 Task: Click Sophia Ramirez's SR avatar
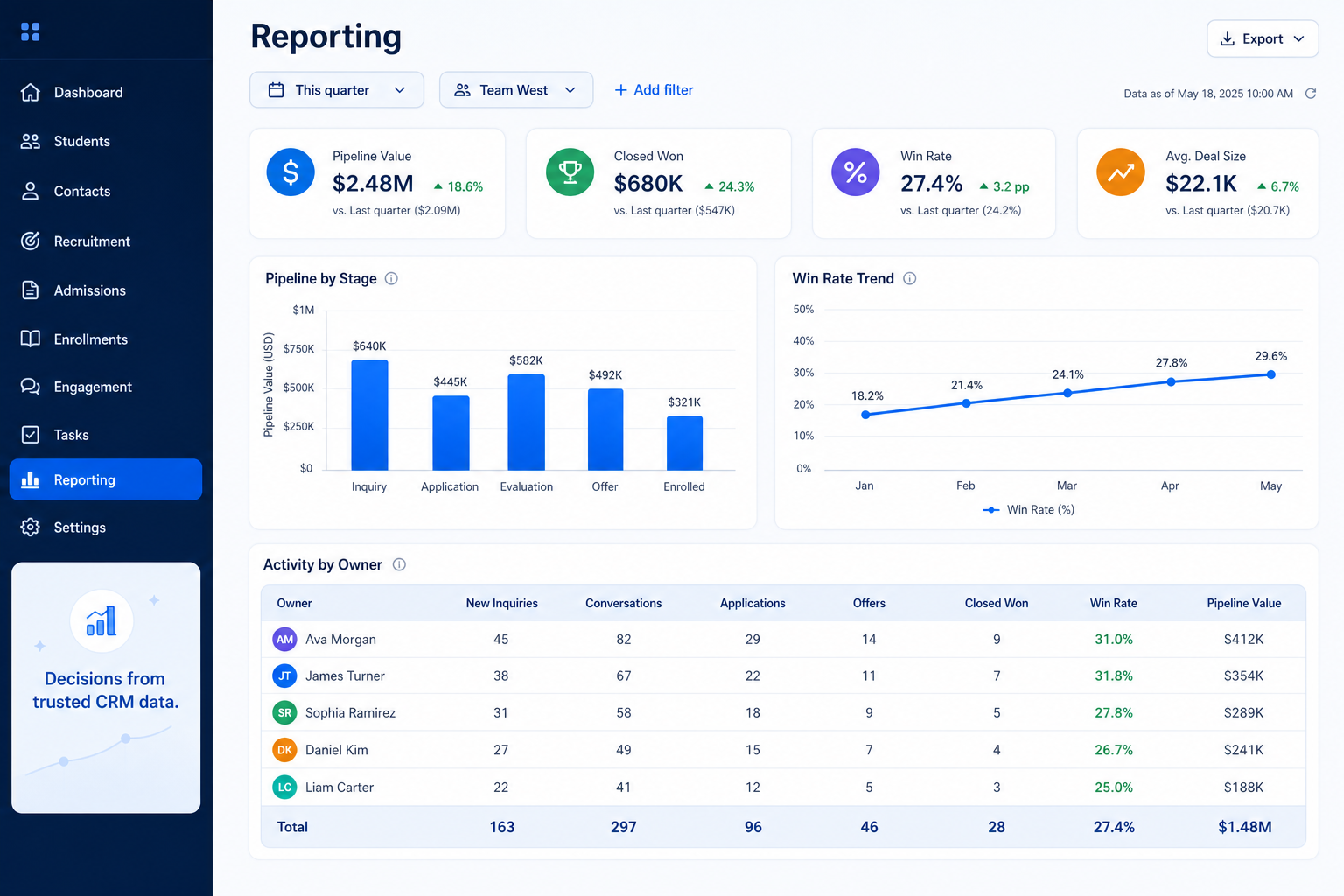284,712
